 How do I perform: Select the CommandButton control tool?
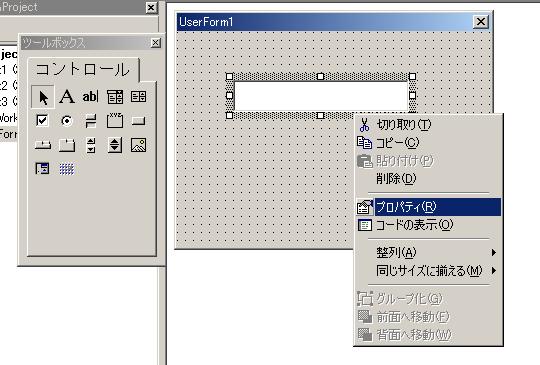(138, 121)
